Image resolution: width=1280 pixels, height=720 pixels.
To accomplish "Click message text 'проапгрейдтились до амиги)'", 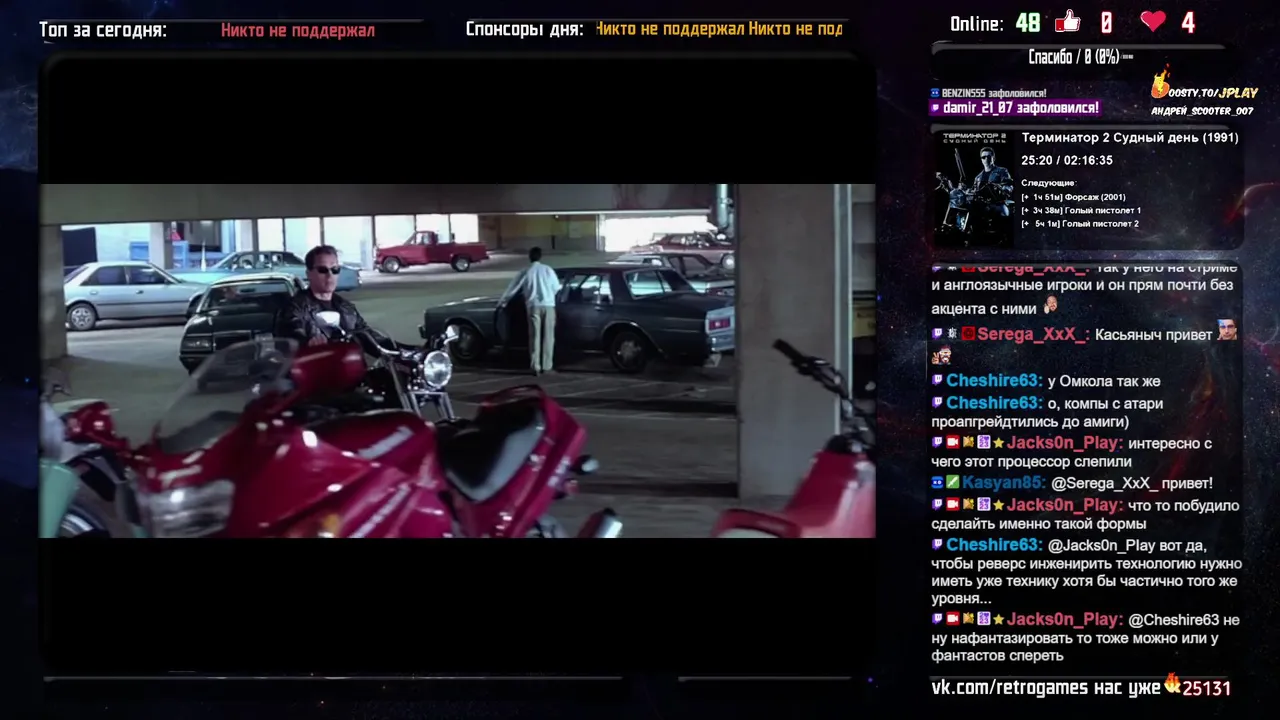I will [1030, 422].
